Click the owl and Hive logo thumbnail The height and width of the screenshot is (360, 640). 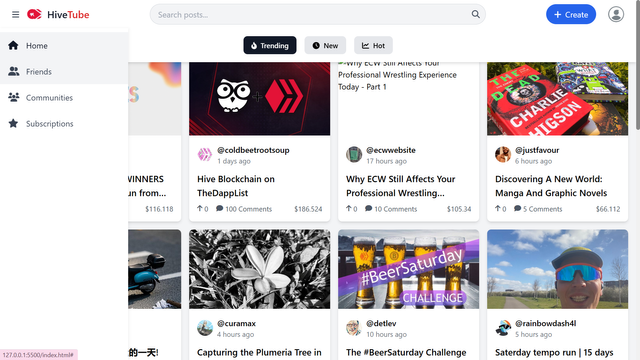(x=260, y=98)
